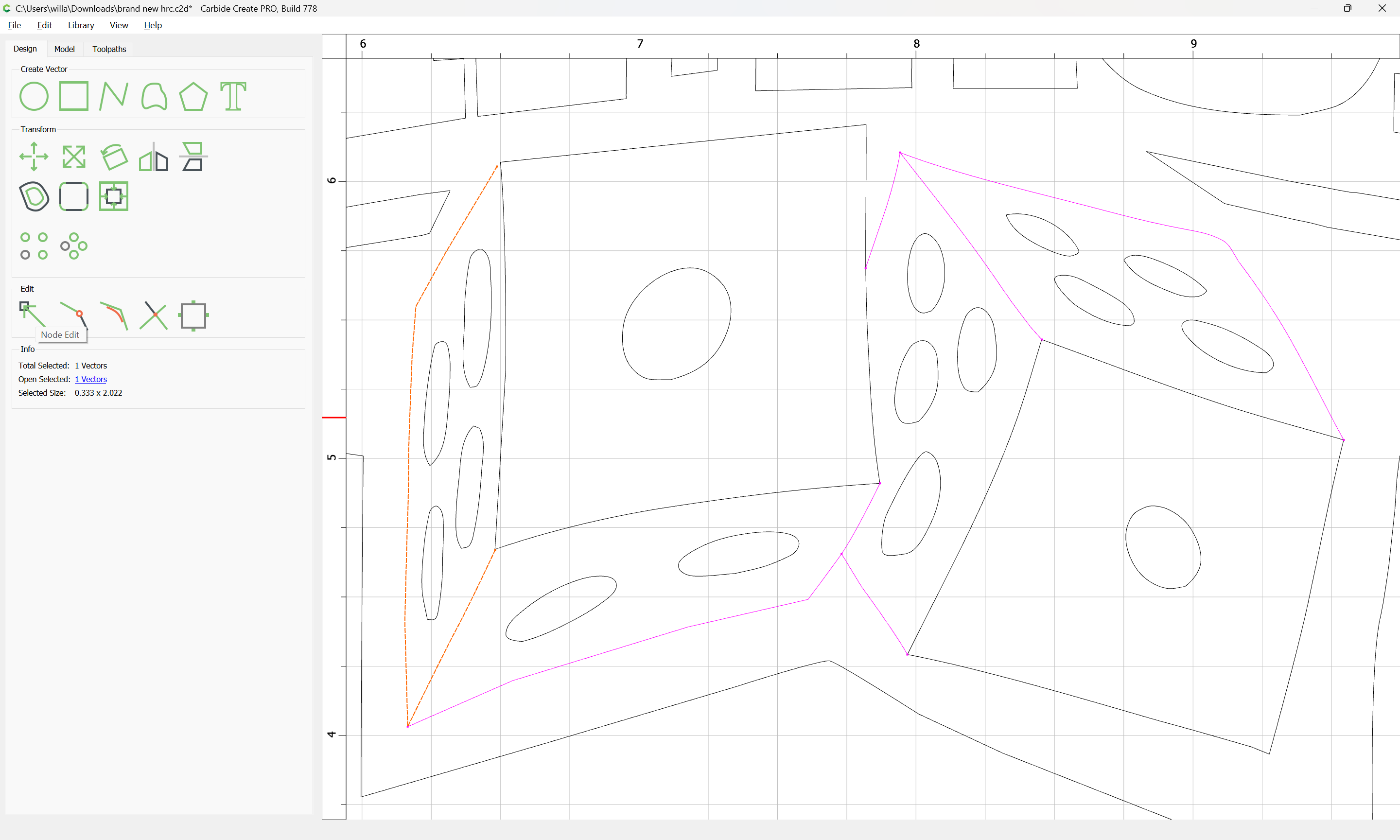Image resolution: width=1400 pixels, height=840 pixels.
Task: Open the Offset vectors tool
Action: (34, 196)
